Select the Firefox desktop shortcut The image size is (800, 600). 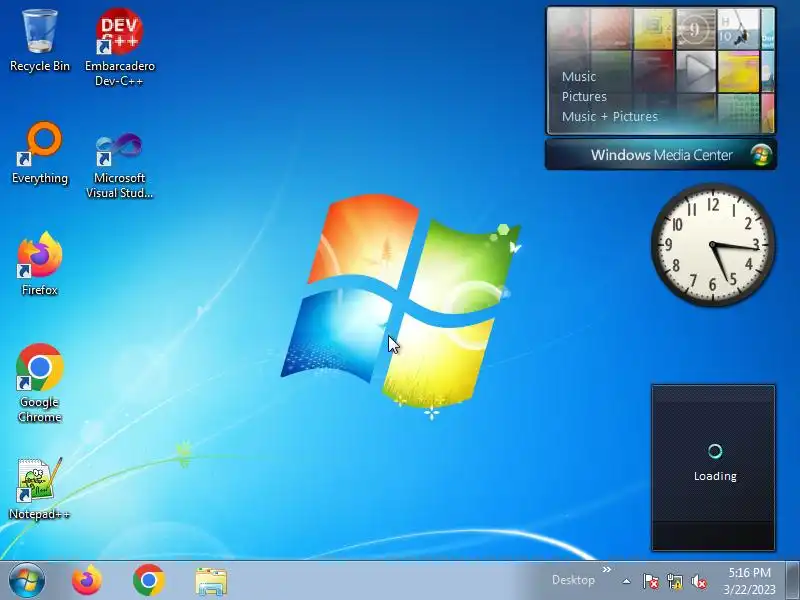coord(40,264)
